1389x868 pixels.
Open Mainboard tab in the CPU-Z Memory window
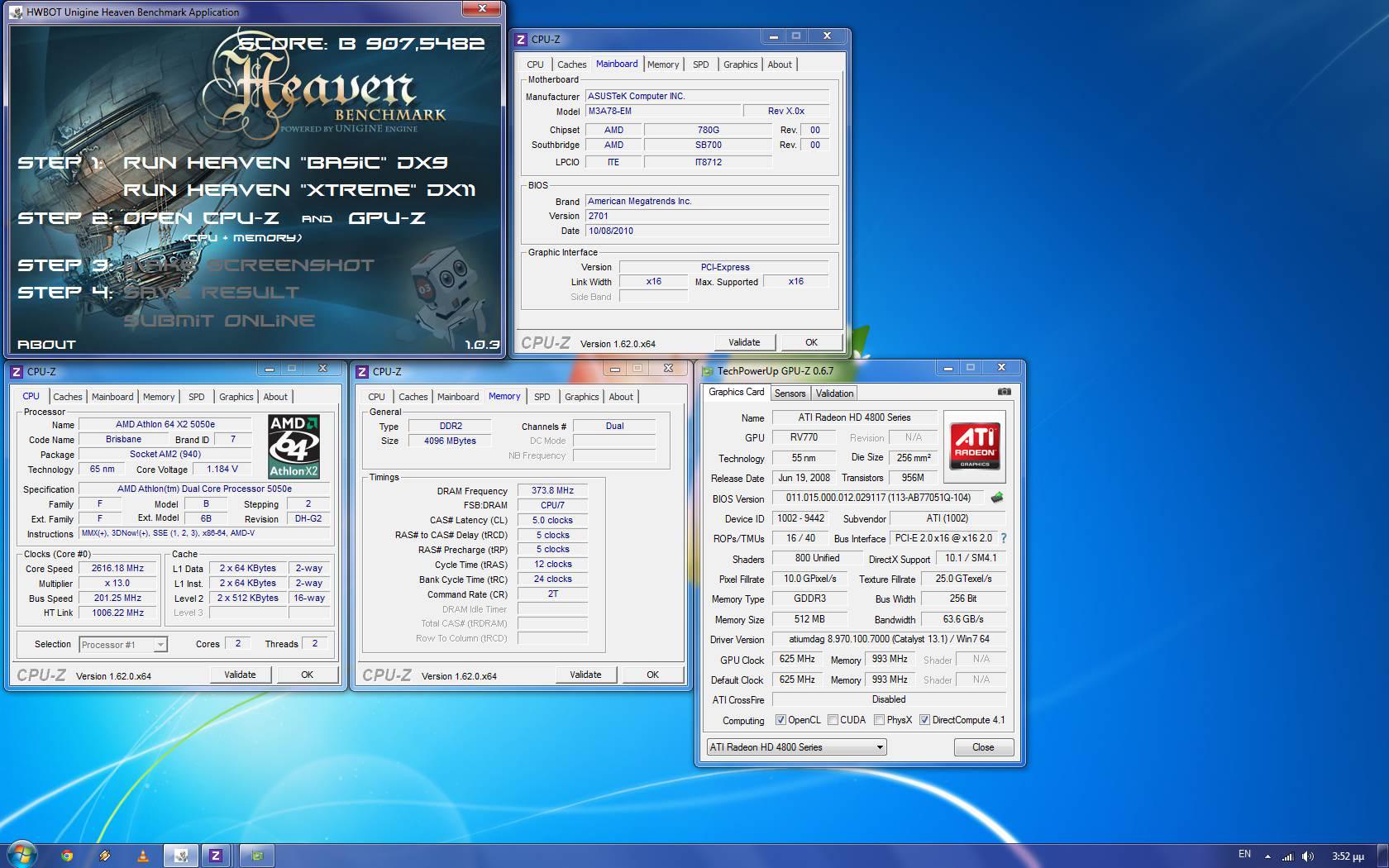pyautogui.click(x=458, y=397)
